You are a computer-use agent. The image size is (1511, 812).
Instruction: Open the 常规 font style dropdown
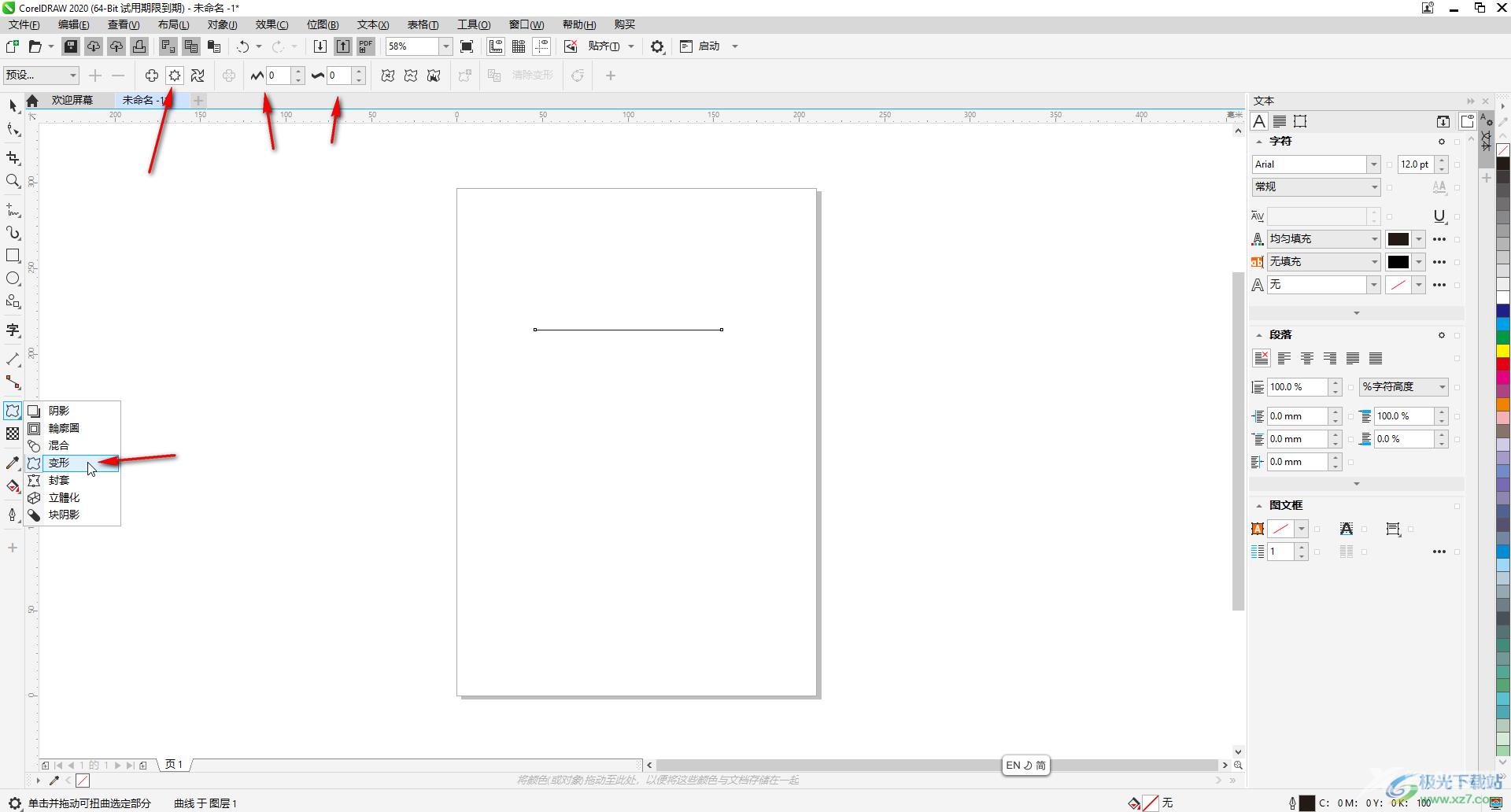[x=1374, y=187]
